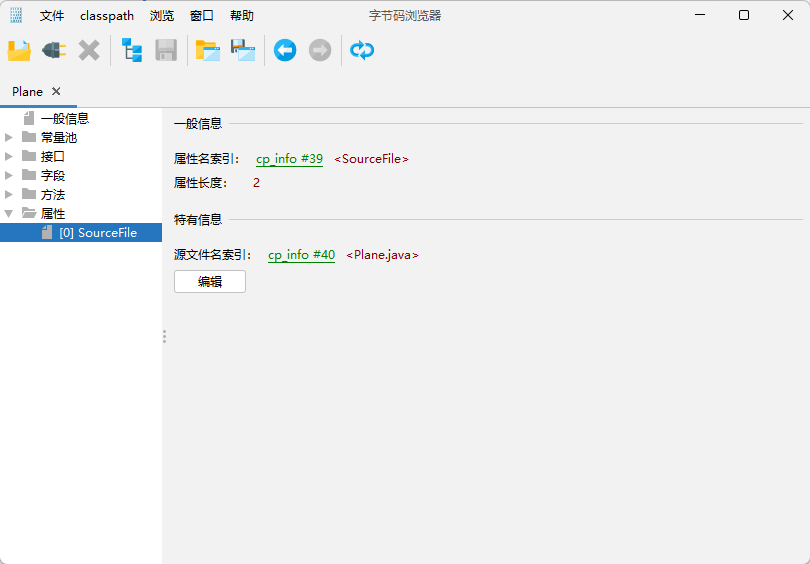Image resolution: width=810 pixels, height=564 pixels.
Task: Click the open class file icon
Action: [x=19, y=50]
